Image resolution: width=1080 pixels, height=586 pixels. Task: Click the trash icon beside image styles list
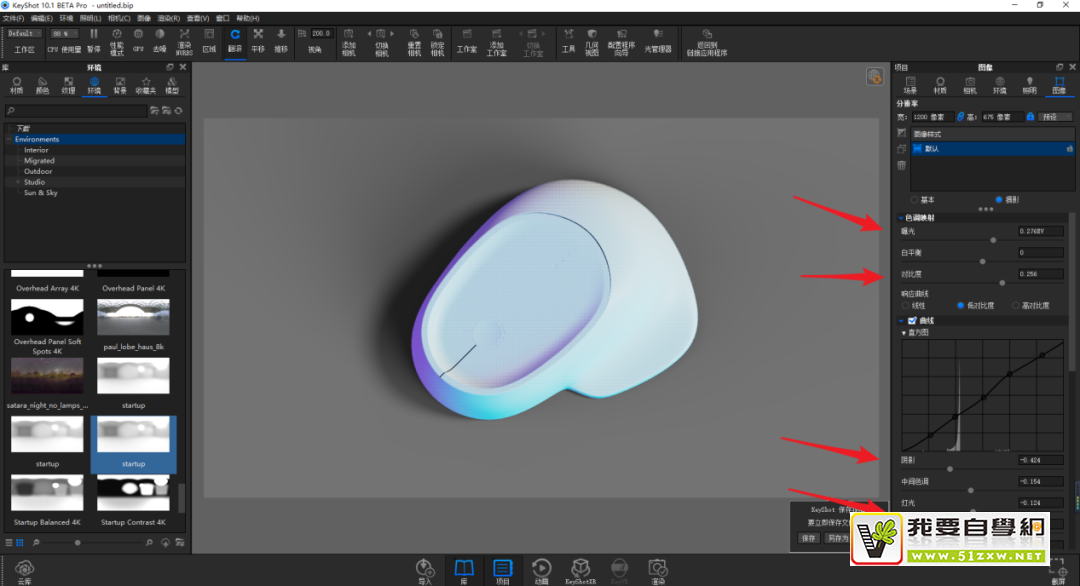click(x=901, y=165)
